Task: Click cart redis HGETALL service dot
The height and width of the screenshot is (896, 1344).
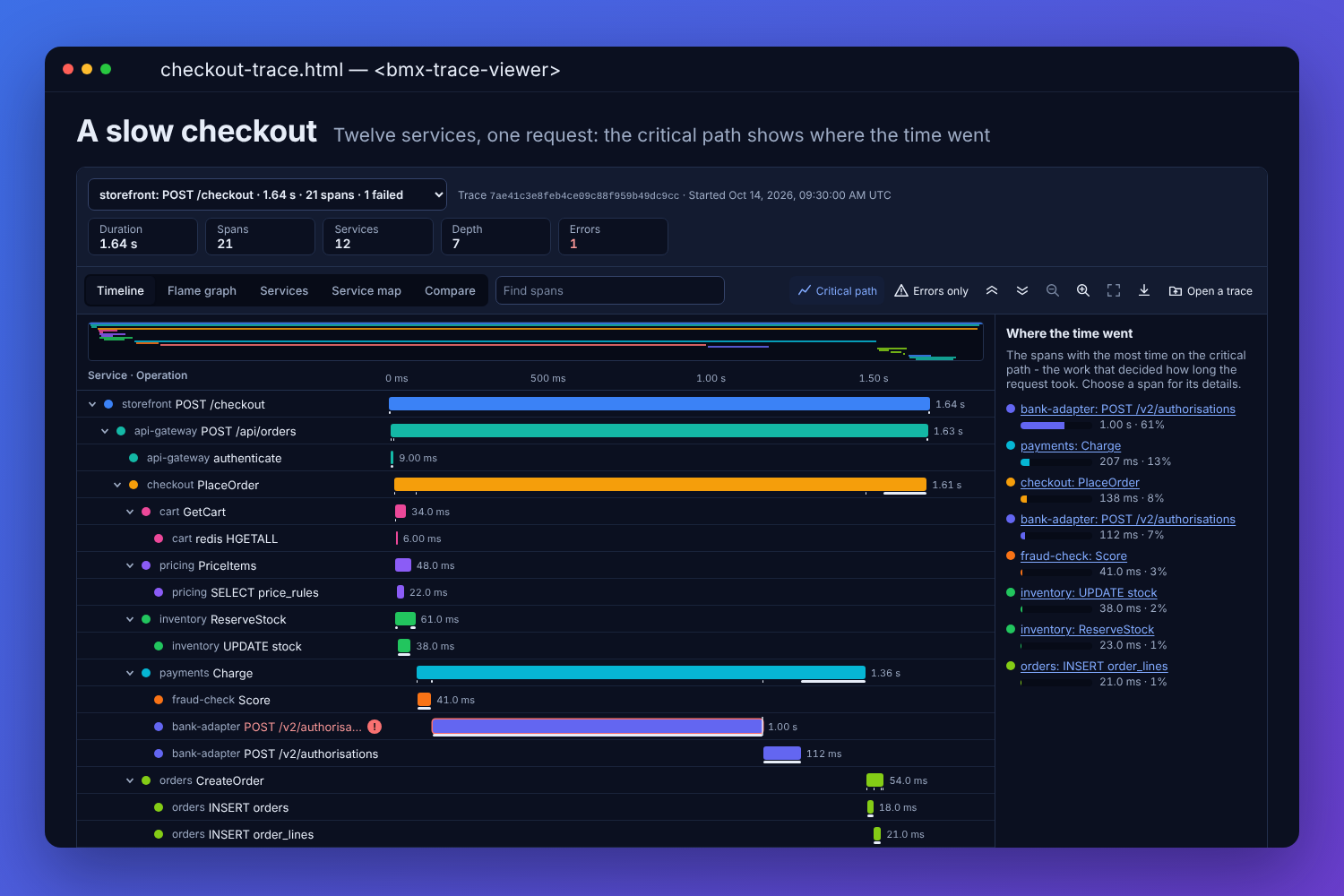Action: point(159,538)
